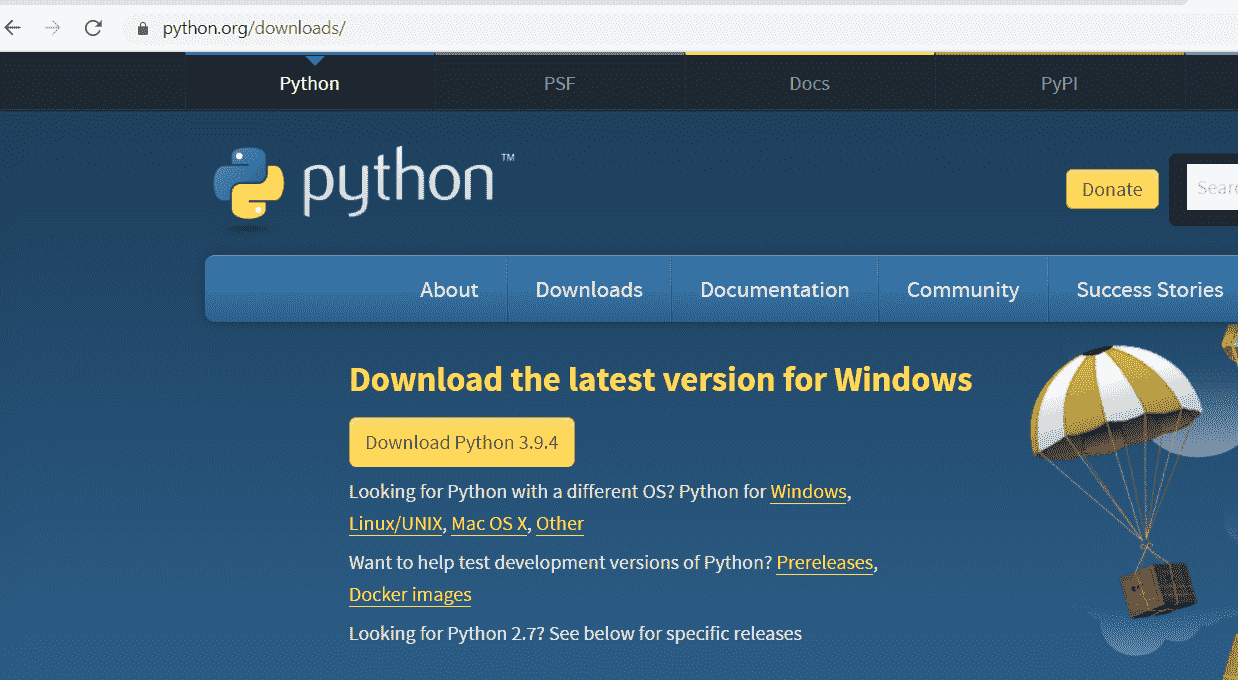Click the padlock site security icon

tap(143, 29)
